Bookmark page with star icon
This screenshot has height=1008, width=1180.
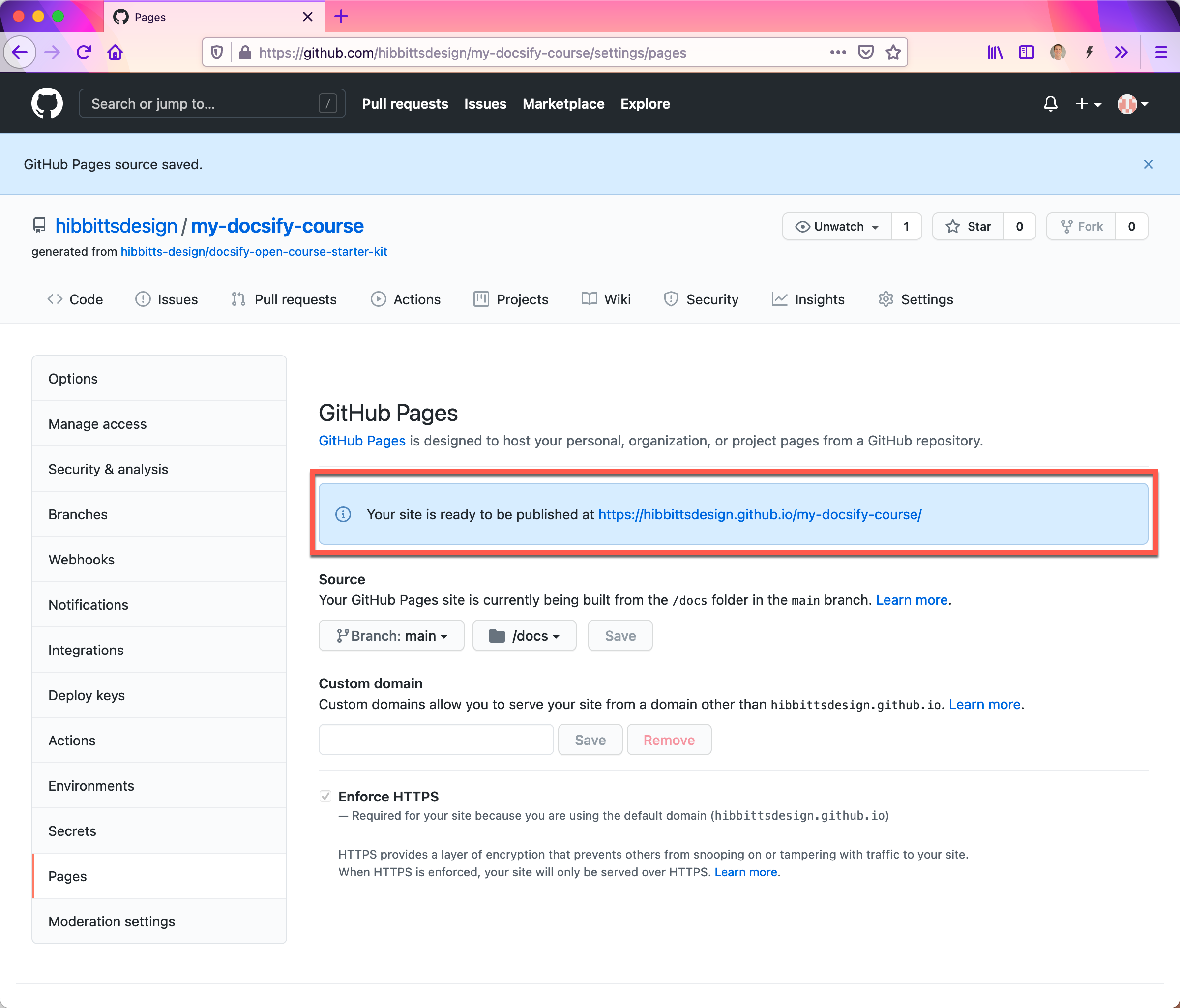tap(893, 53)
